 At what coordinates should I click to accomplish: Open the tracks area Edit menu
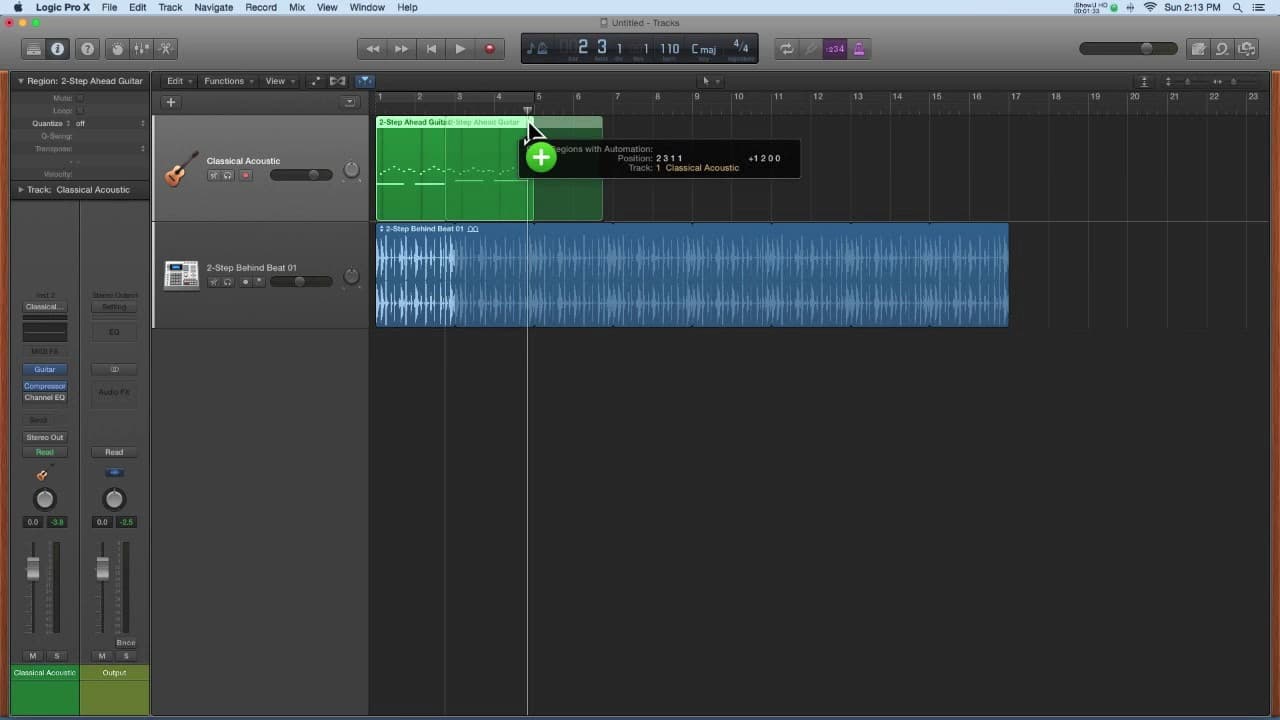tap(179, 81)
